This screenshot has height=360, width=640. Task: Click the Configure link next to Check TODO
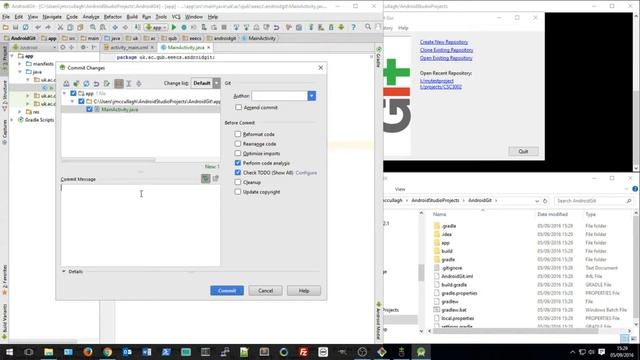[x=306, y=173]
